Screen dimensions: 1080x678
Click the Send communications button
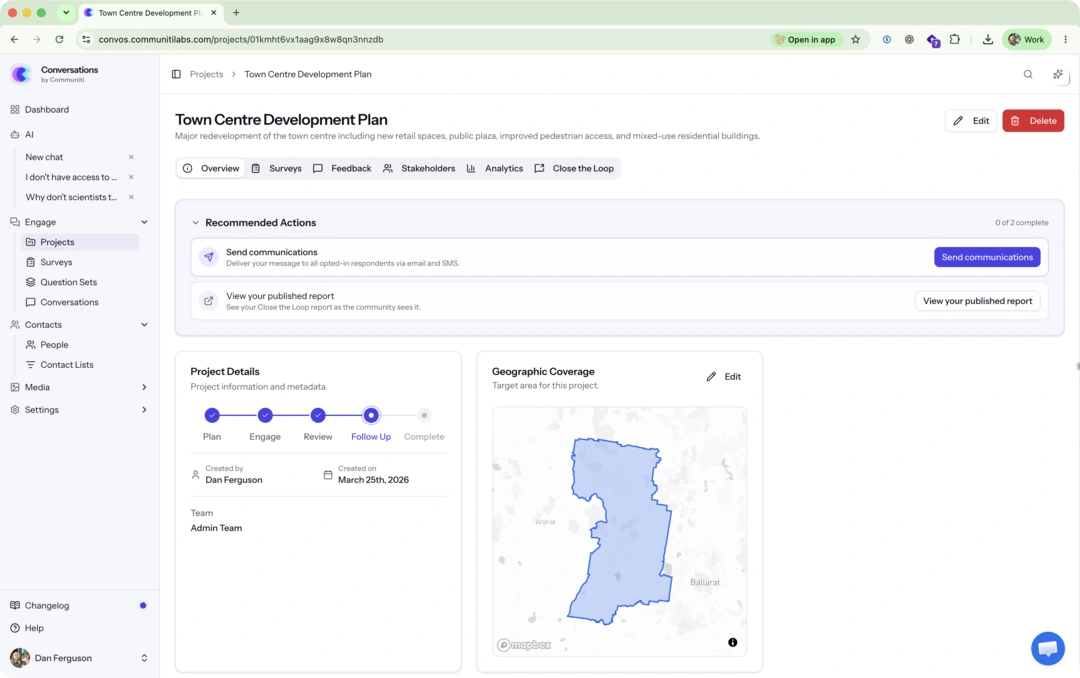coord(987,257)
